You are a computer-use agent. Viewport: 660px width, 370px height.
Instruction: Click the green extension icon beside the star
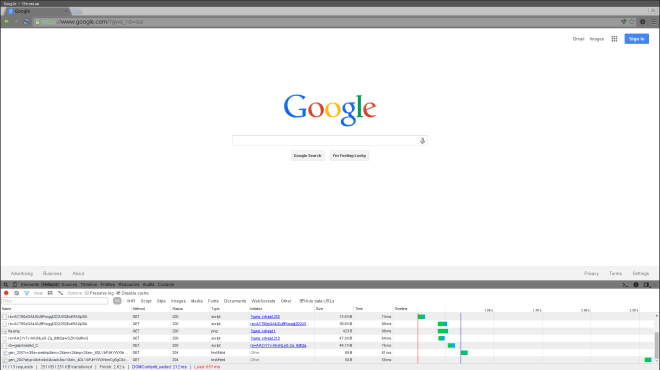tap(623, 22)
